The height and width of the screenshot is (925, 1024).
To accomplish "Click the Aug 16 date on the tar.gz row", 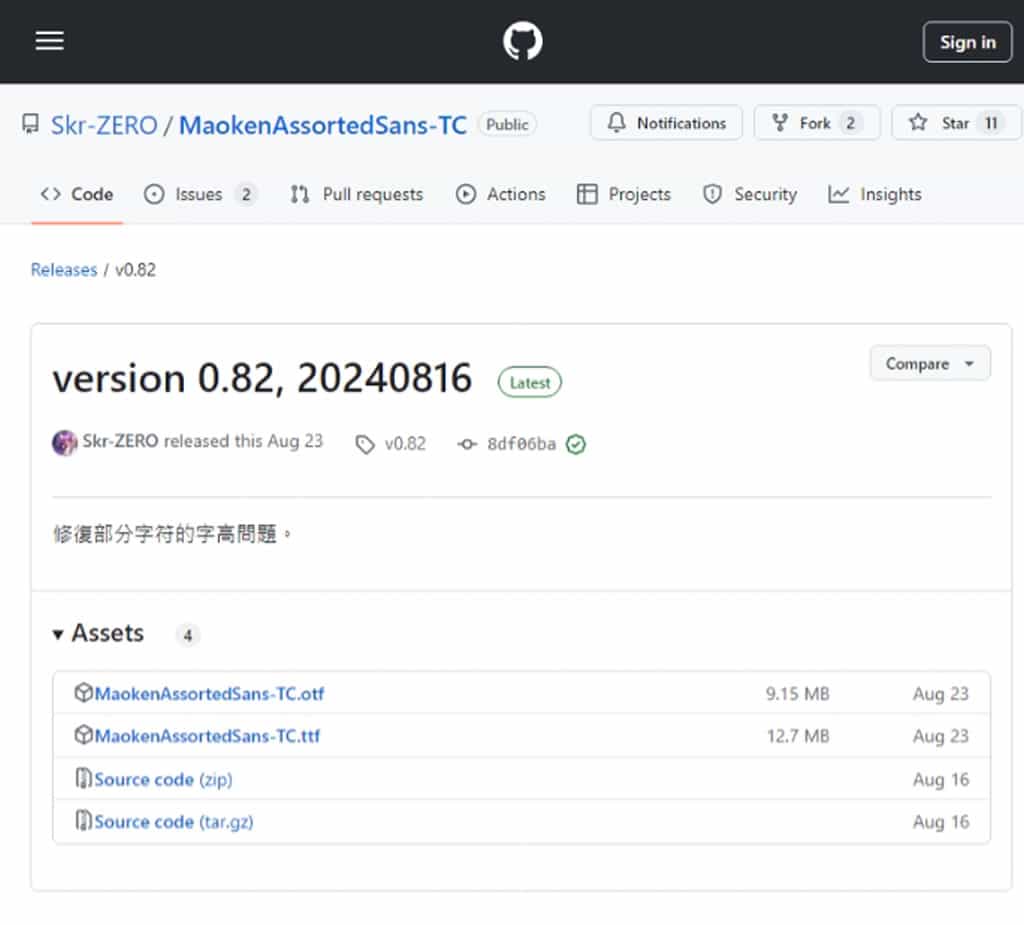I will pos(940,822).
